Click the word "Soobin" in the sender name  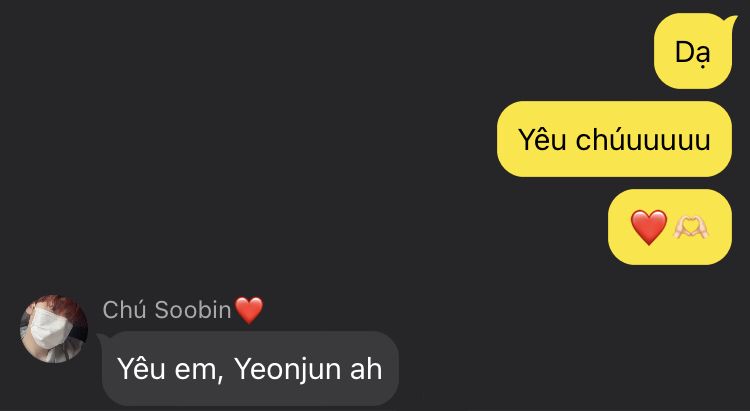[x=193, y=310]
